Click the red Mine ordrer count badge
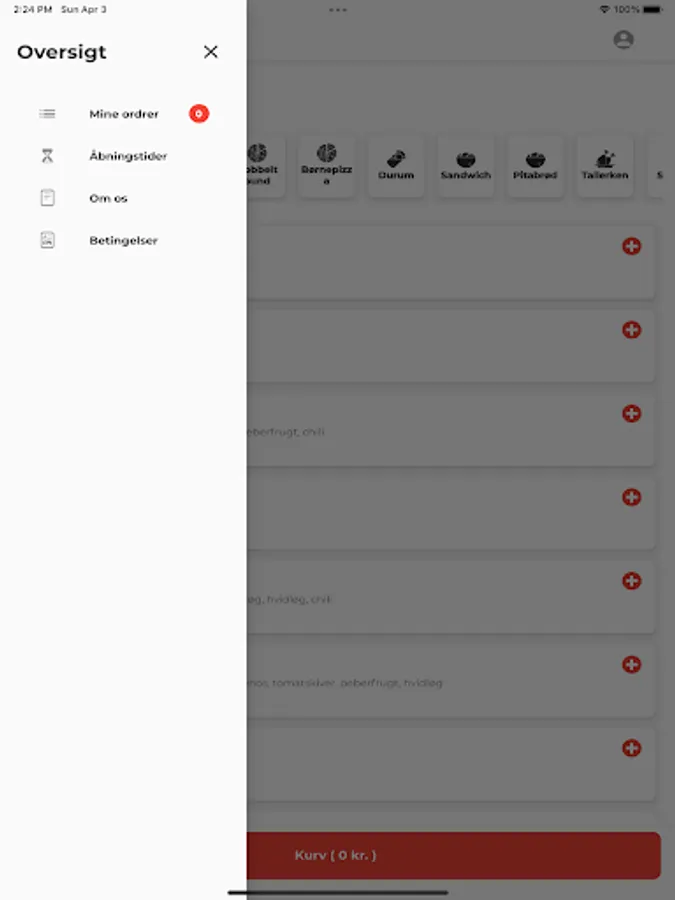 coord(199,114)
